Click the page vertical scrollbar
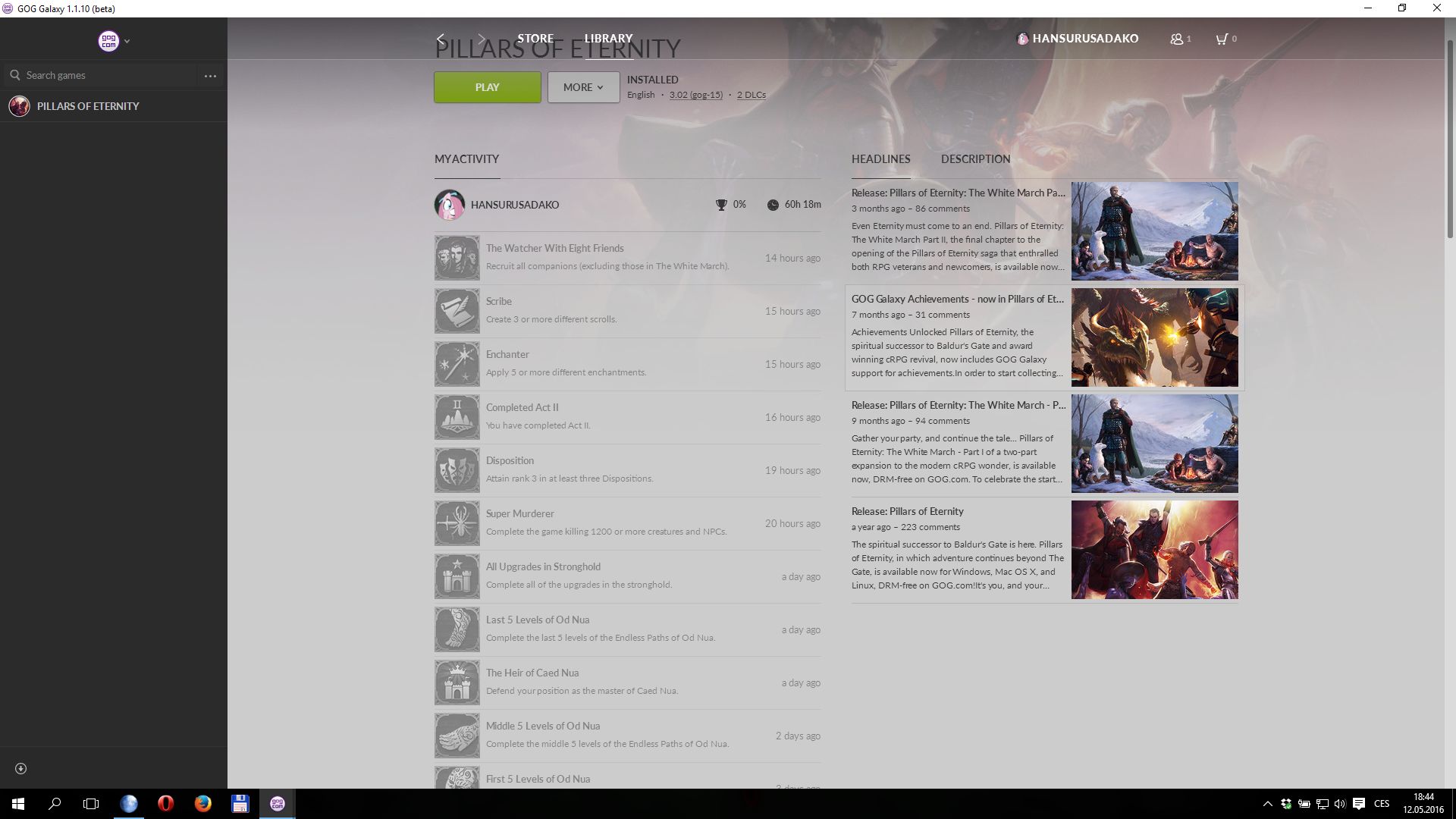This screenshot has width=1456, height=819. [1450, 140]
